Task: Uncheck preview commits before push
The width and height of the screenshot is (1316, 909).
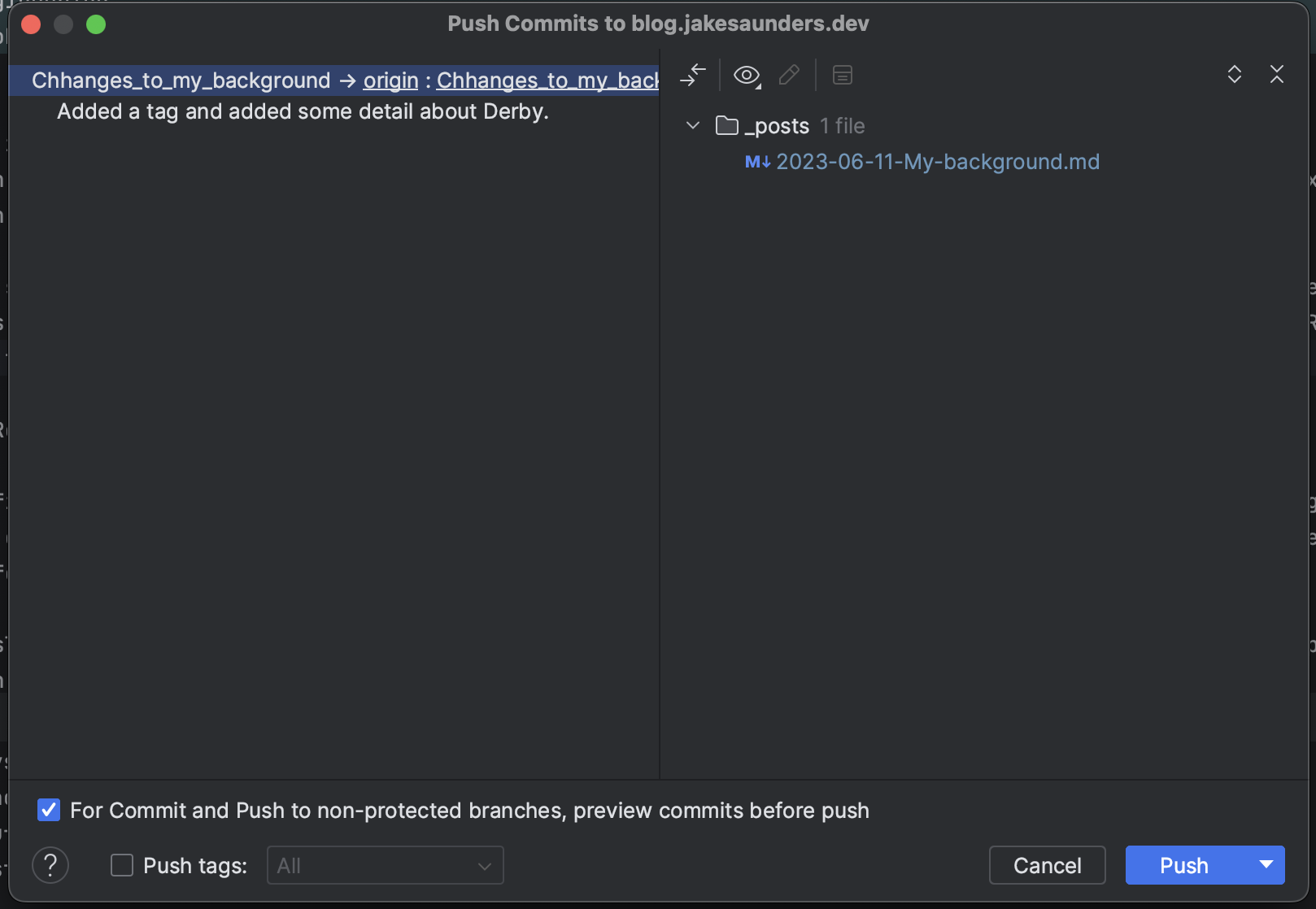Action: (49, 810)
